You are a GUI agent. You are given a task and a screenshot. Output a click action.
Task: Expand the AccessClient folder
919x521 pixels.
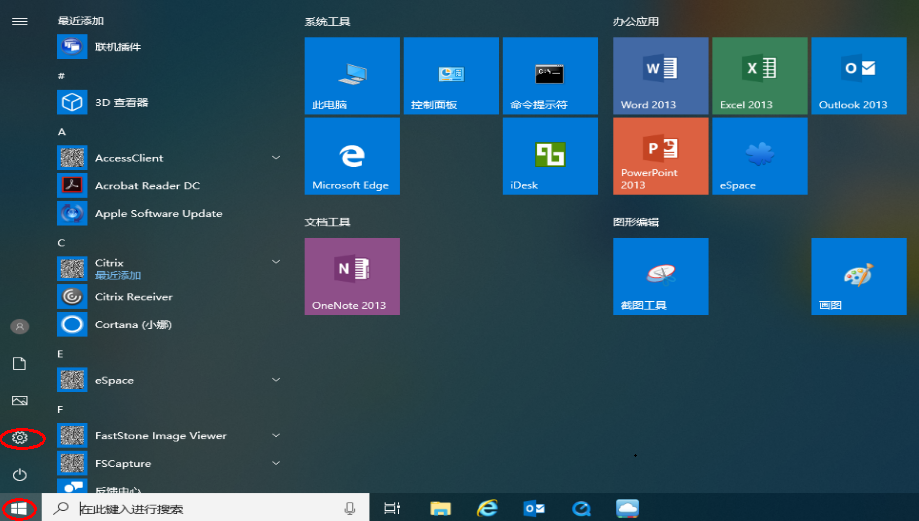click(275, 158)
